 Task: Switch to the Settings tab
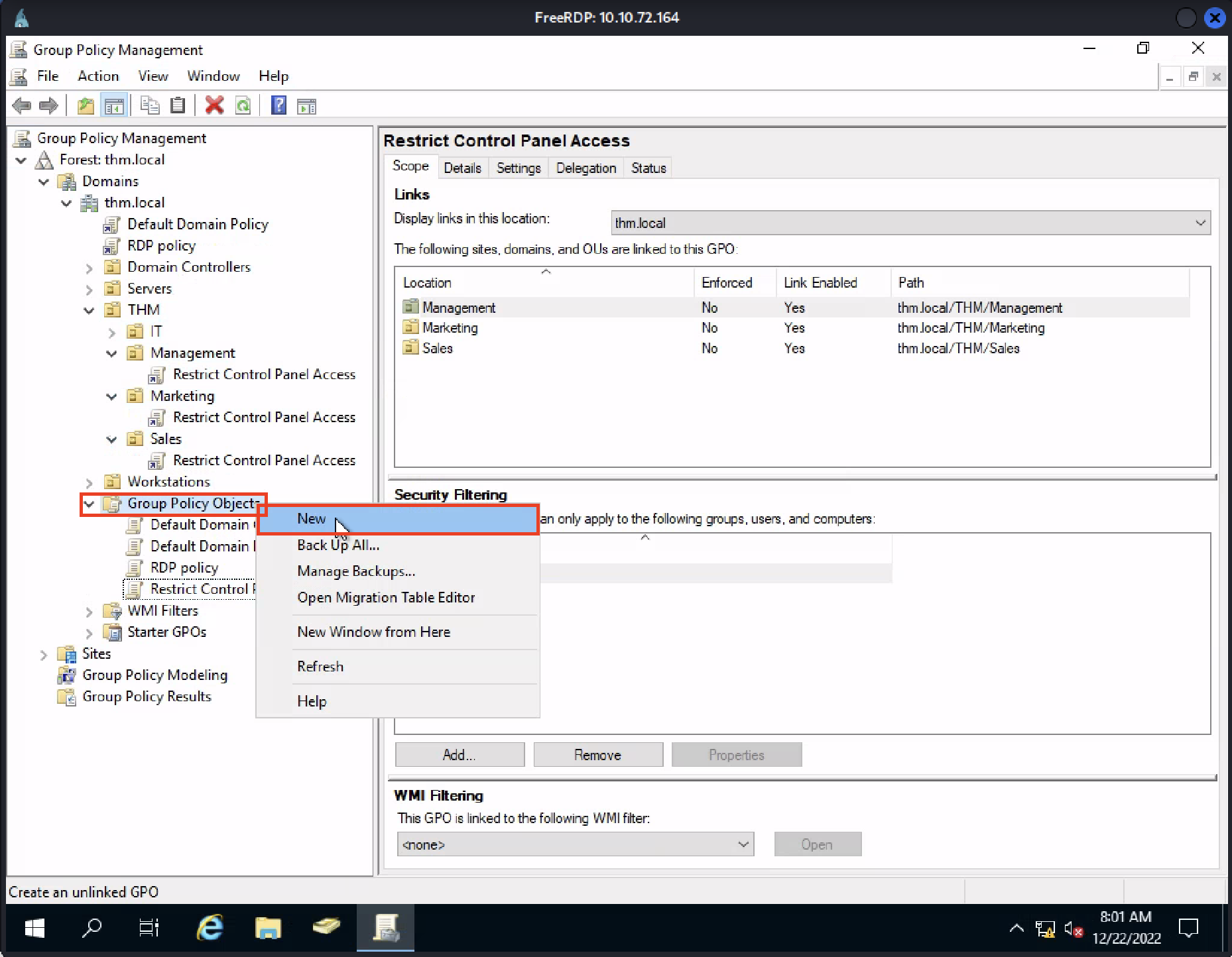click(519, 168)
